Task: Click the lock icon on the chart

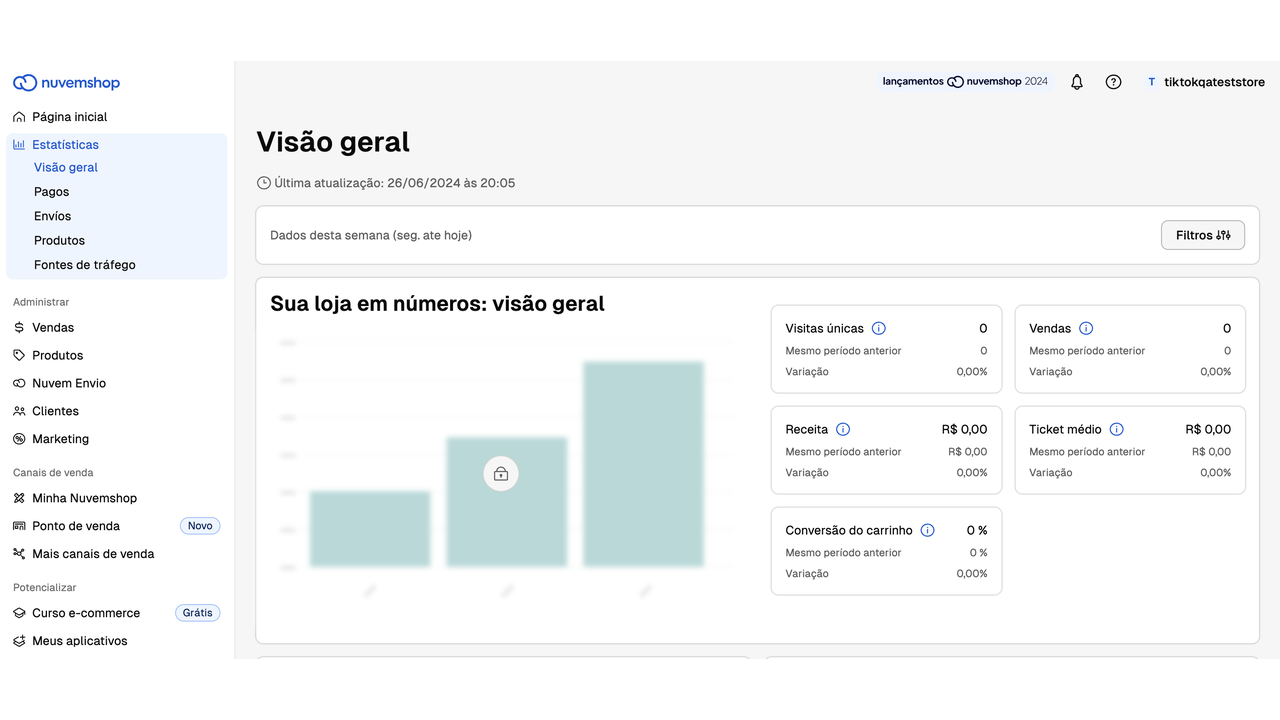Action: (501, 474)
